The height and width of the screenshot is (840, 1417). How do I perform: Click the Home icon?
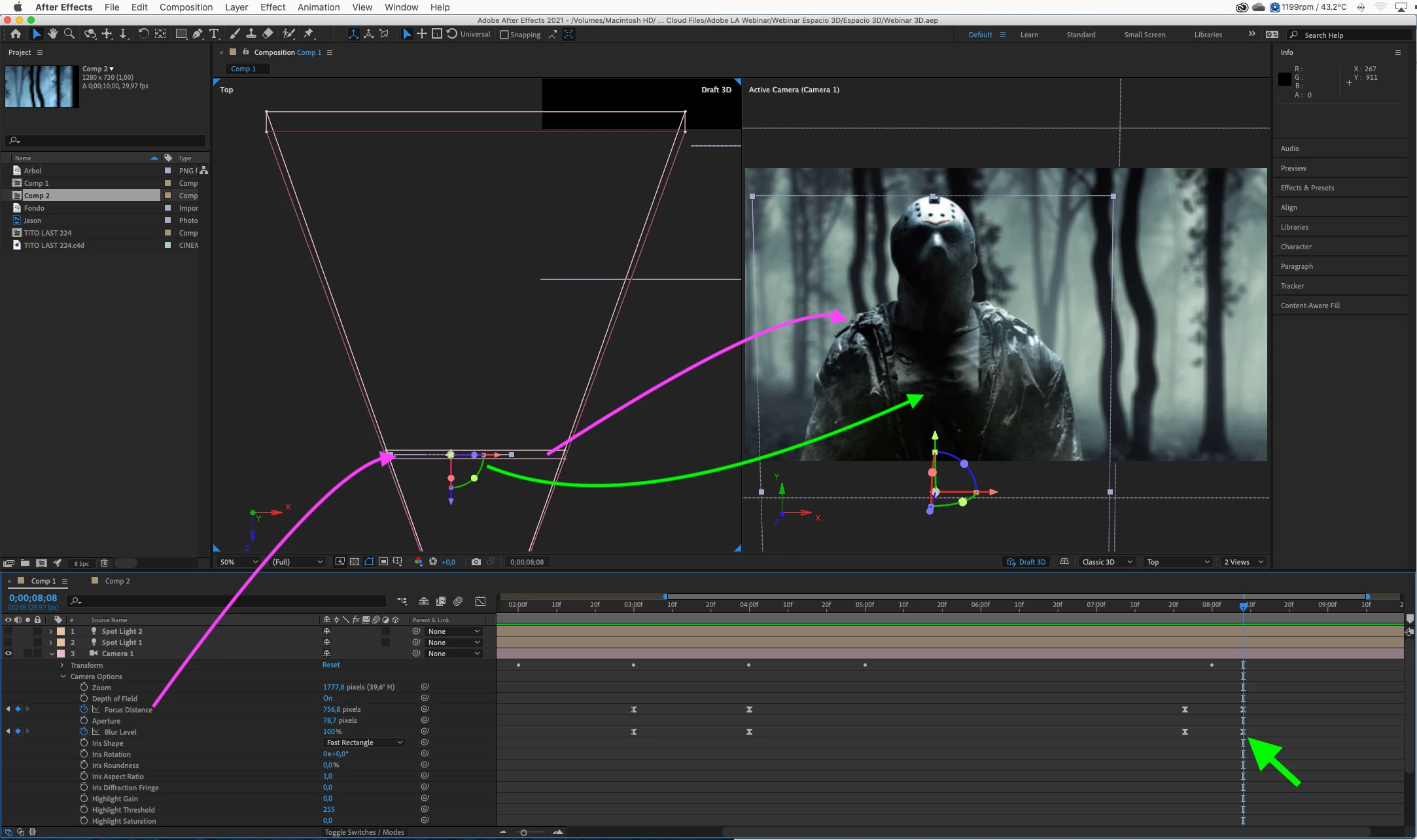(16, 34)
